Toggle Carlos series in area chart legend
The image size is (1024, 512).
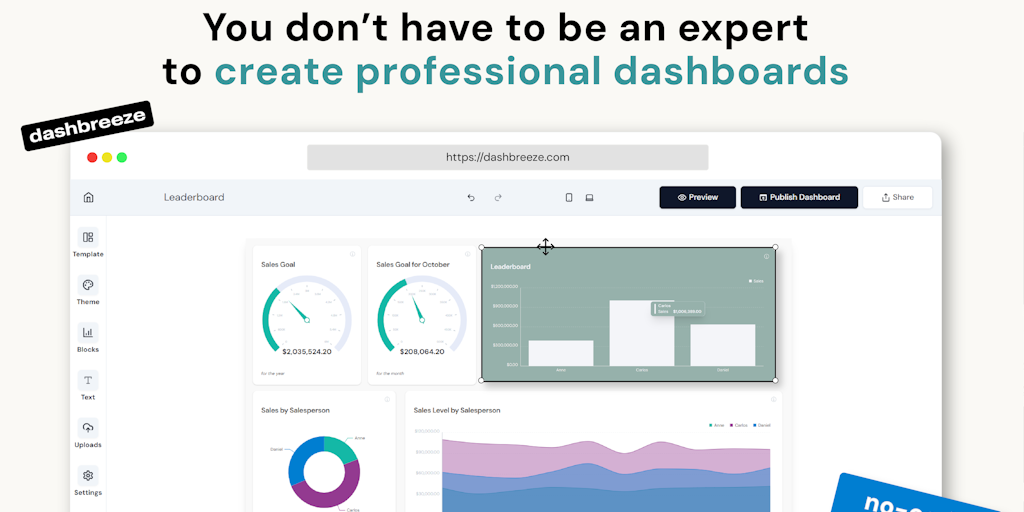coord(739,425)
